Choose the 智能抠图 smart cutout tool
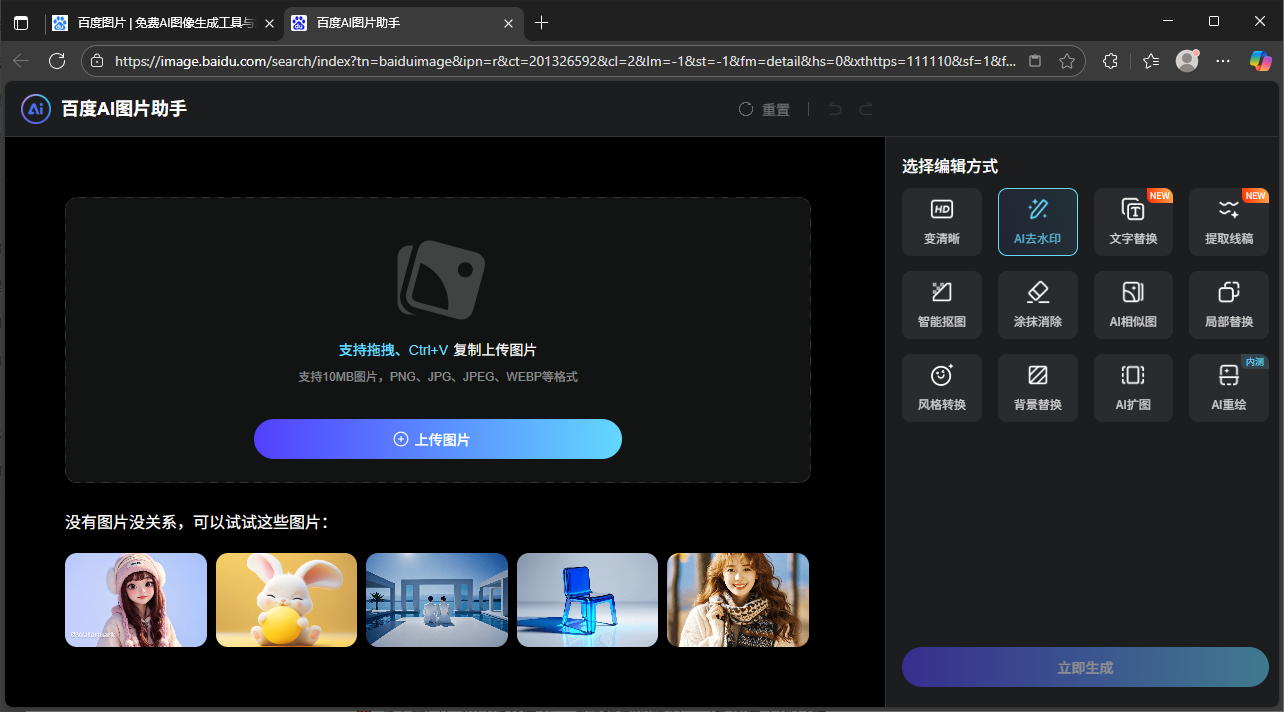This screenshot has height=712, width=1284. [941, 304]
